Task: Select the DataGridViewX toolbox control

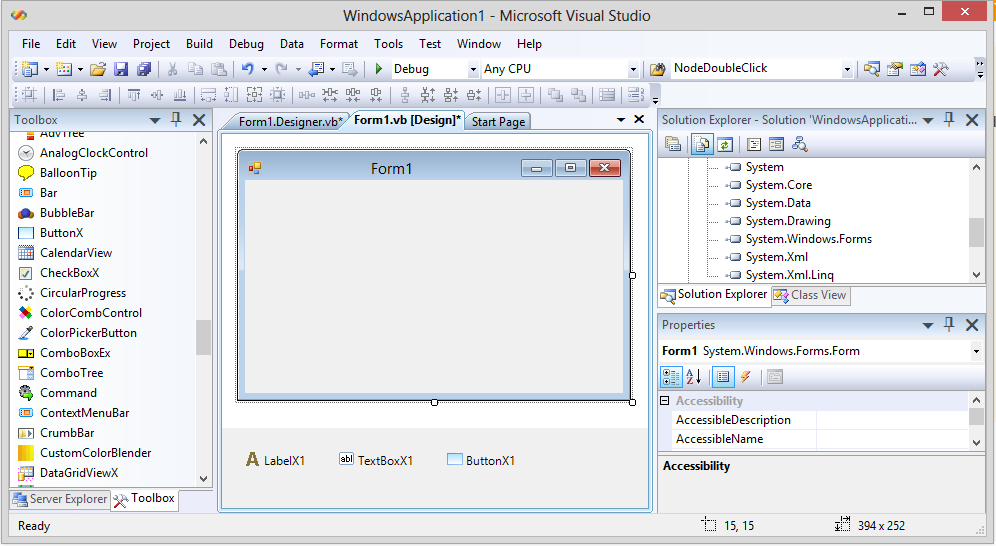Action: point(79,473)
